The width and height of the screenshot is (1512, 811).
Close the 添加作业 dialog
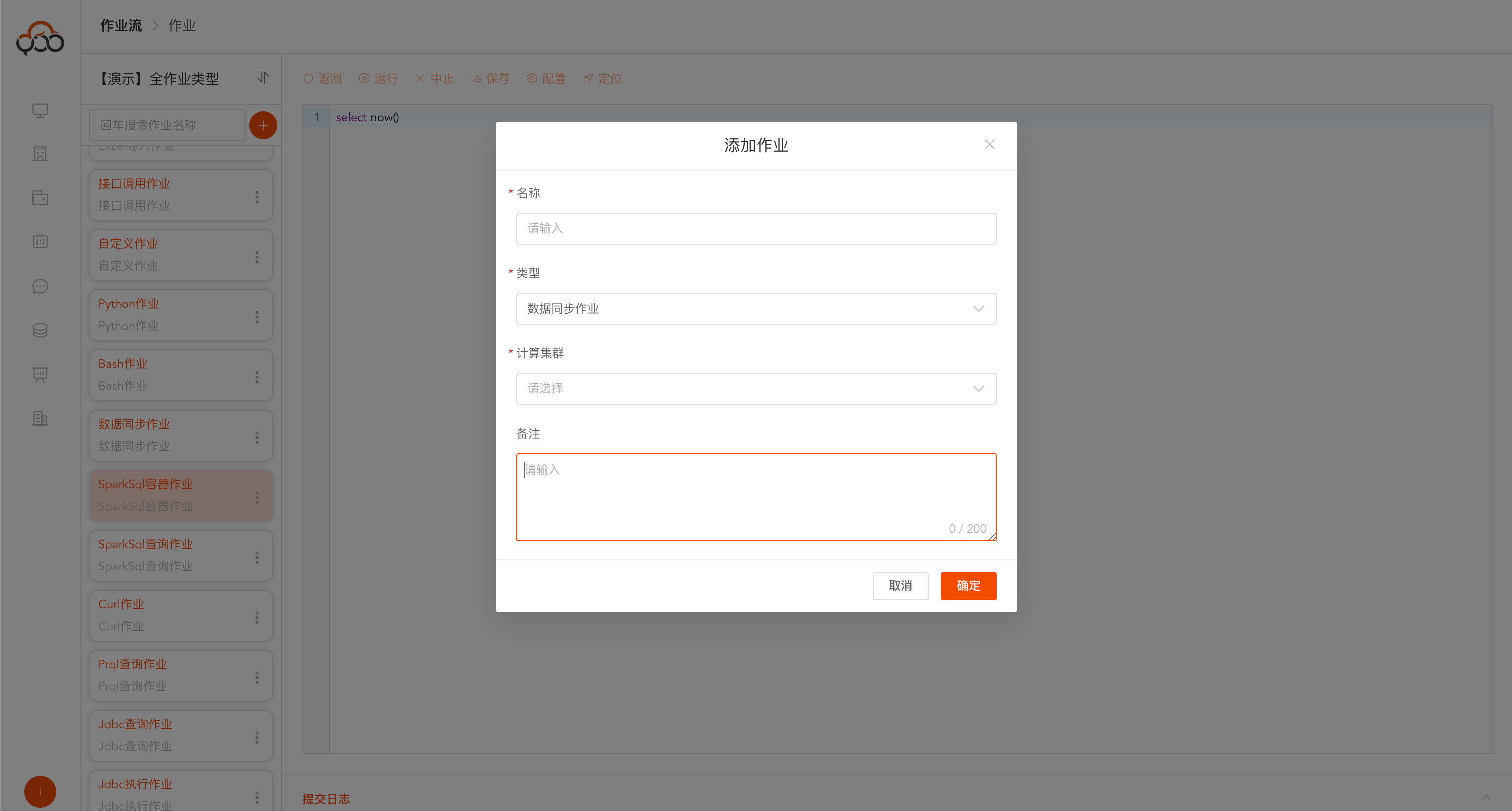point(989,145)
